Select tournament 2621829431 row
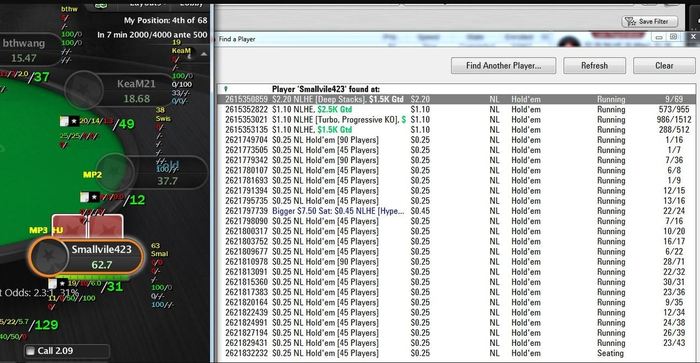Image resolution: width=700 pixels, height=363 pixels. (456, 343)
